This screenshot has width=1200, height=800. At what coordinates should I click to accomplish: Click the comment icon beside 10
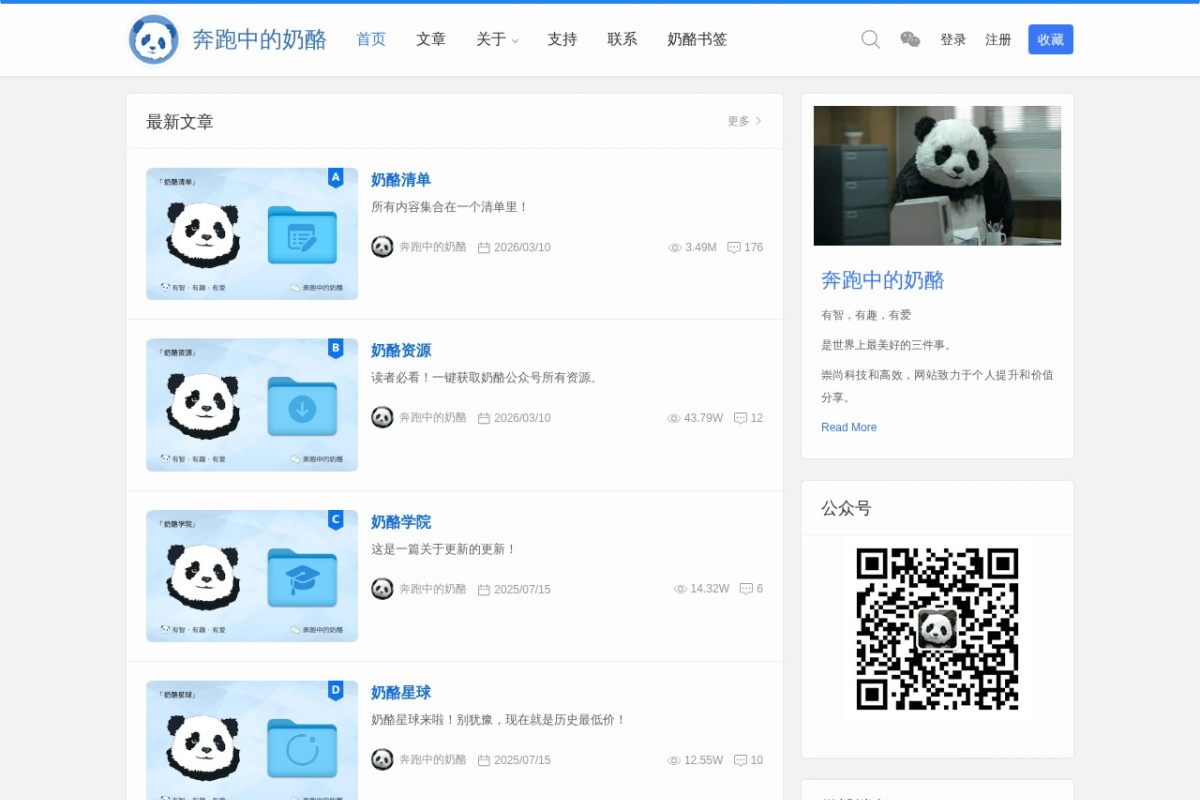pyautogui.click(x=740, y=761)
